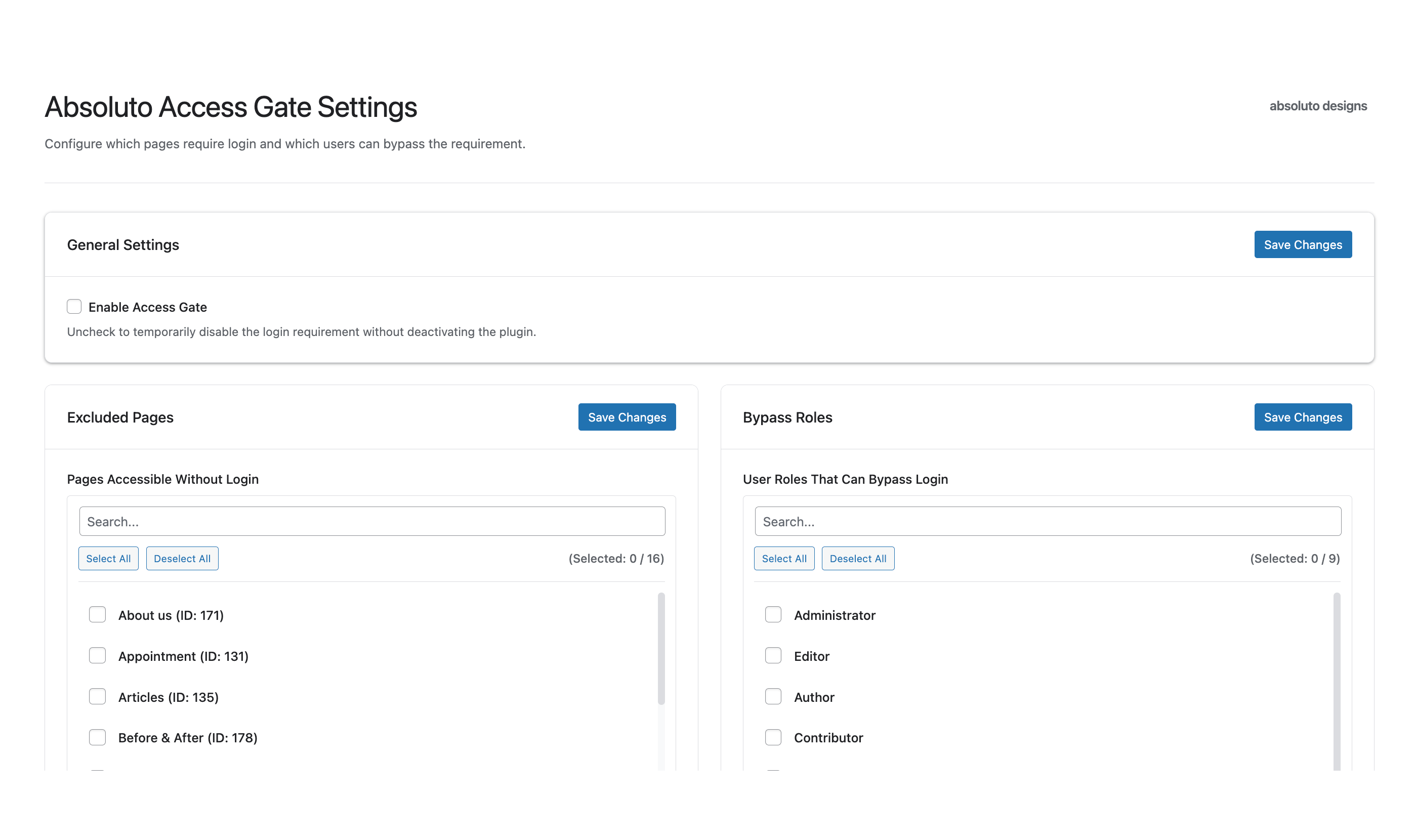Screen dimensions: 1415x840
Task: Tick the Articles (ID: 135) checkbox
Action: pyautogui.click(x=97, y=697)
